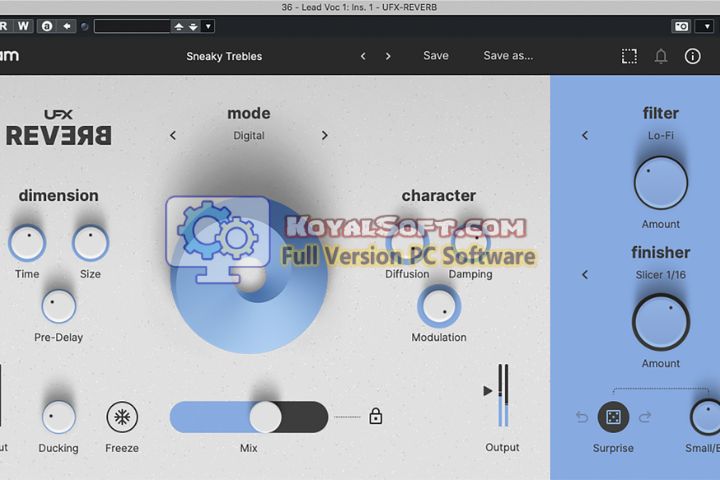Click the UFX REVERB logo
The height and width of the screenshot is (480, 720).
point(58,128)
